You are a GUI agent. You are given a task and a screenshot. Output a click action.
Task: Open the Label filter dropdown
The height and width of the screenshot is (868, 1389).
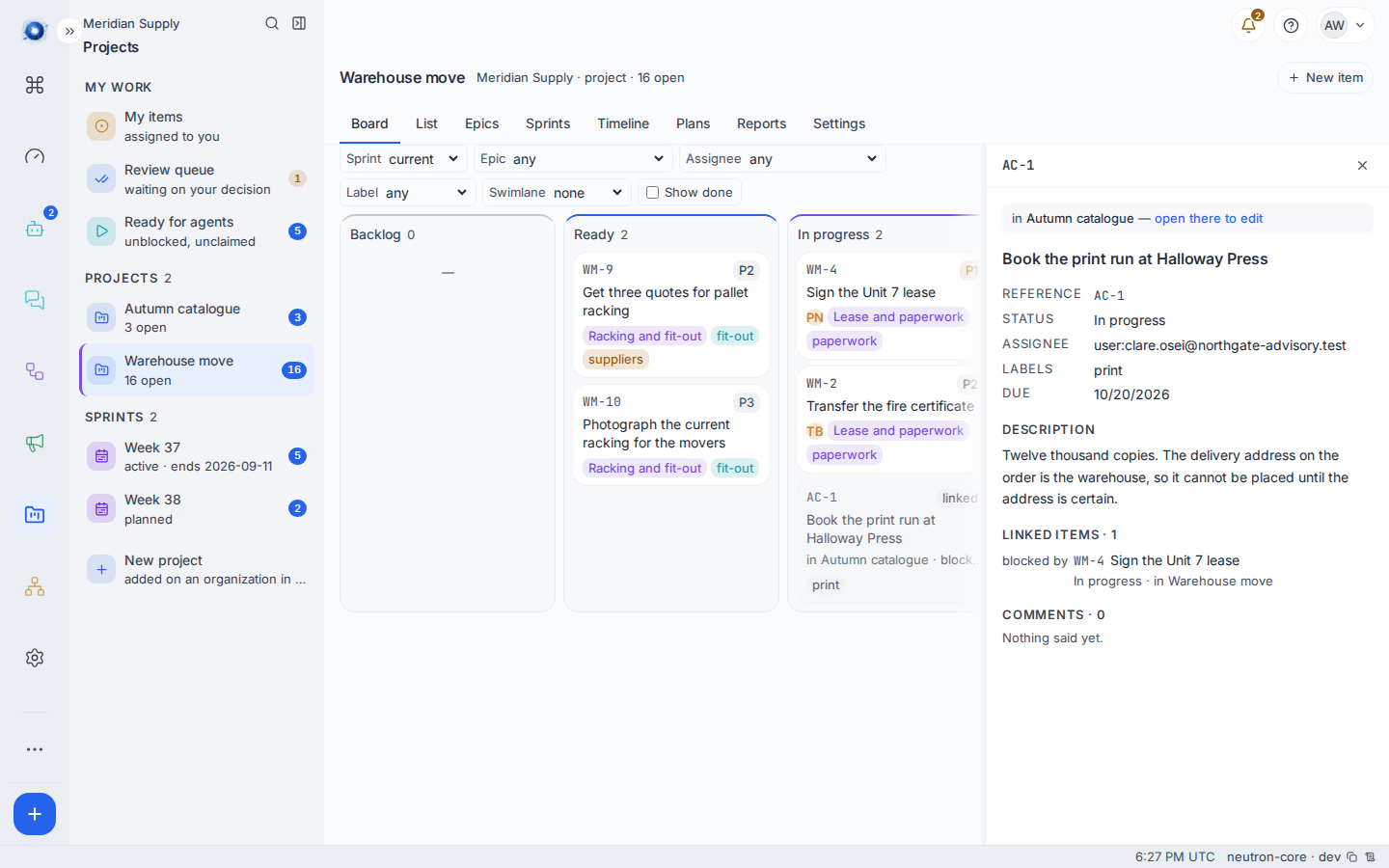click(407, 193)
